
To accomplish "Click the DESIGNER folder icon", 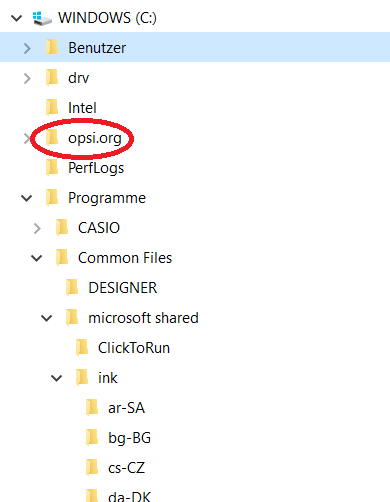I will coord(72,287).
